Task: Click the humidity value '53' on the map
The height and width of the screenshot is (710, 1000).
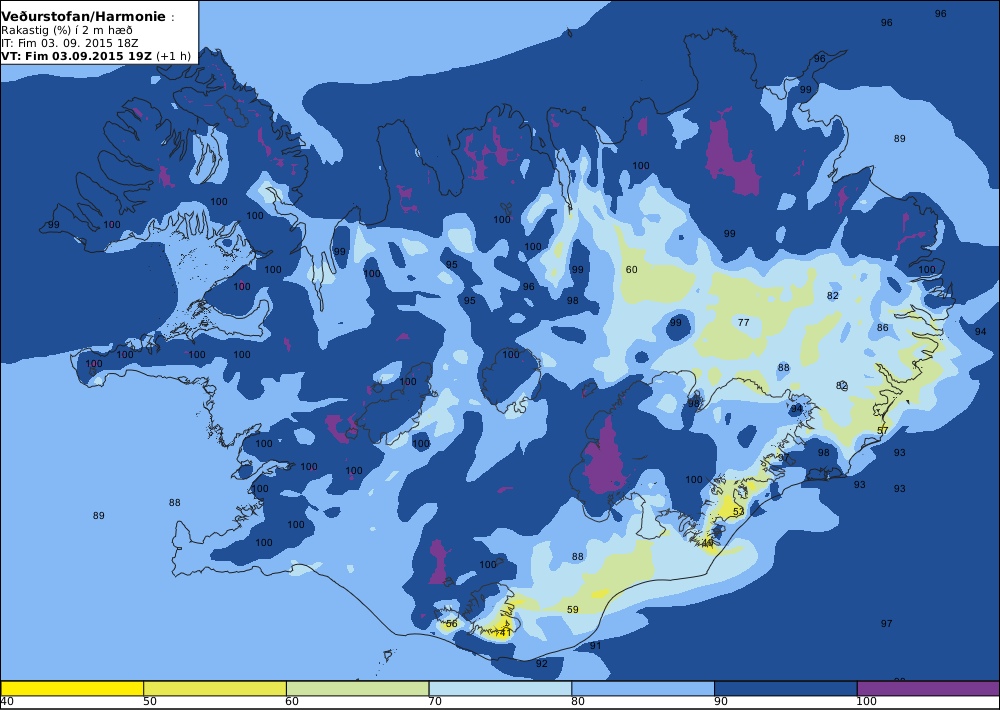Action: (x=739, y=512)
